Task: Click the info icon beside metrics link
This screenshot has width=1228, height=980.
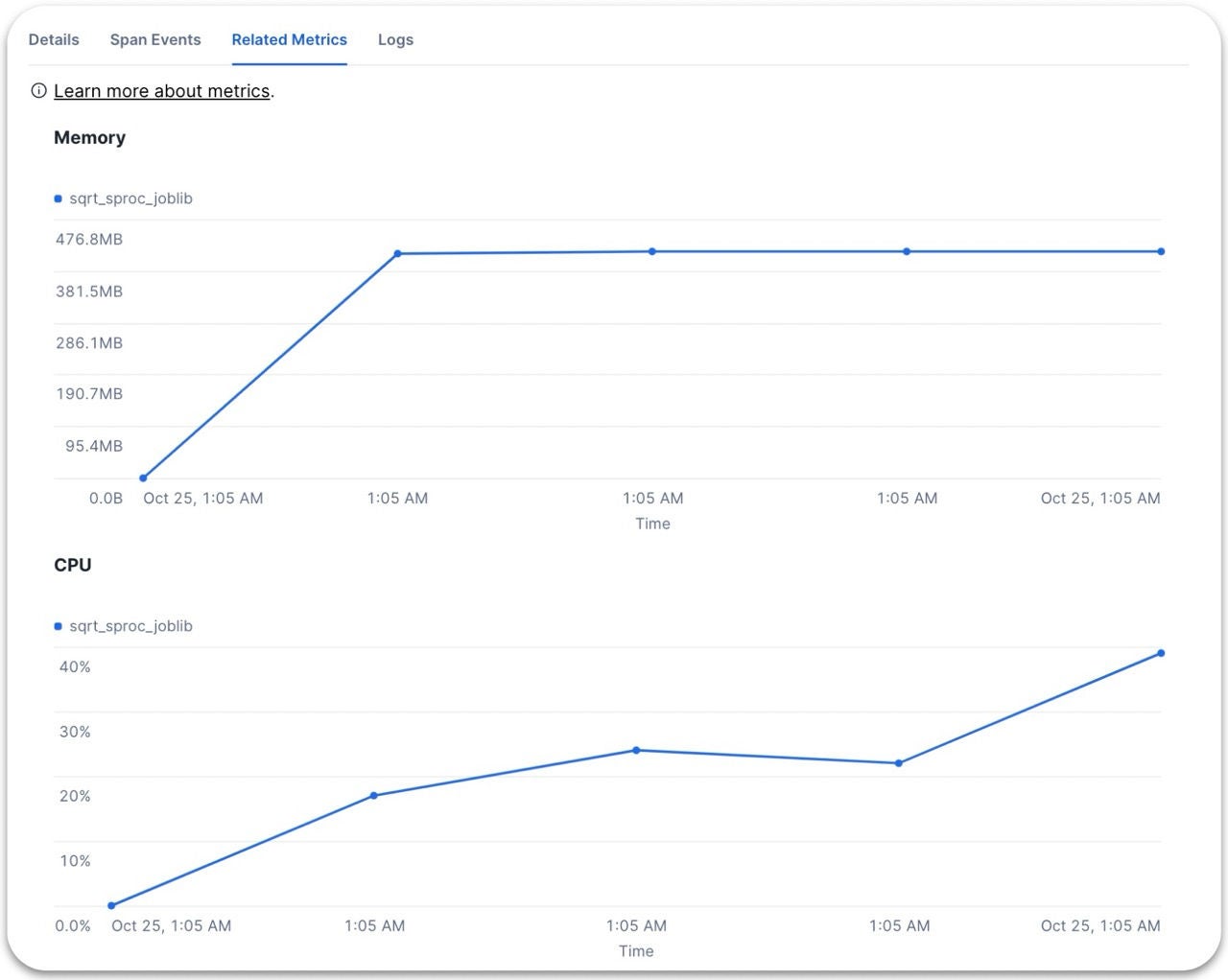Action: point(38,91)
